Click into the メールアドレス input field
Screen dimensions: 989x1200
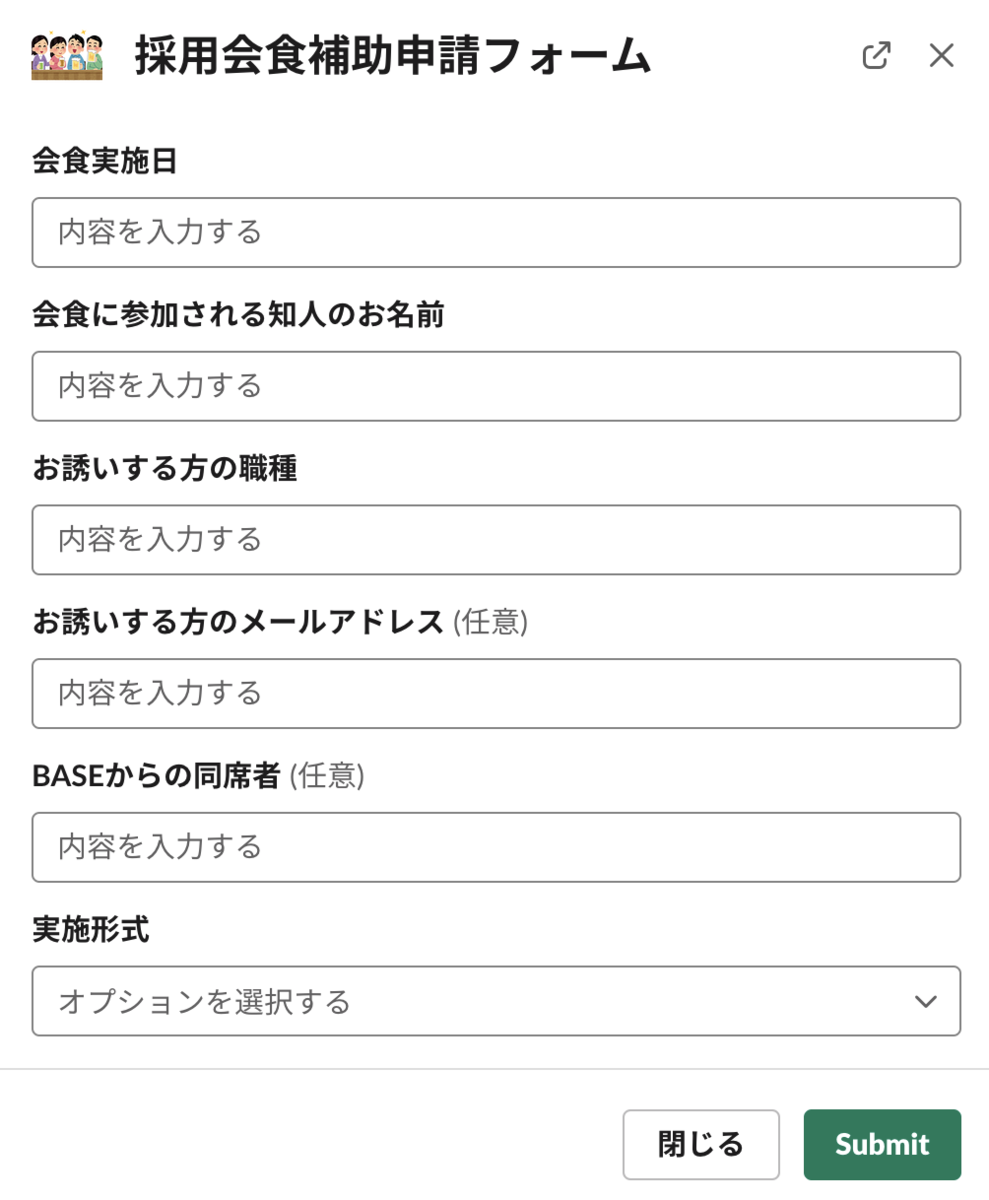[496, 693]
